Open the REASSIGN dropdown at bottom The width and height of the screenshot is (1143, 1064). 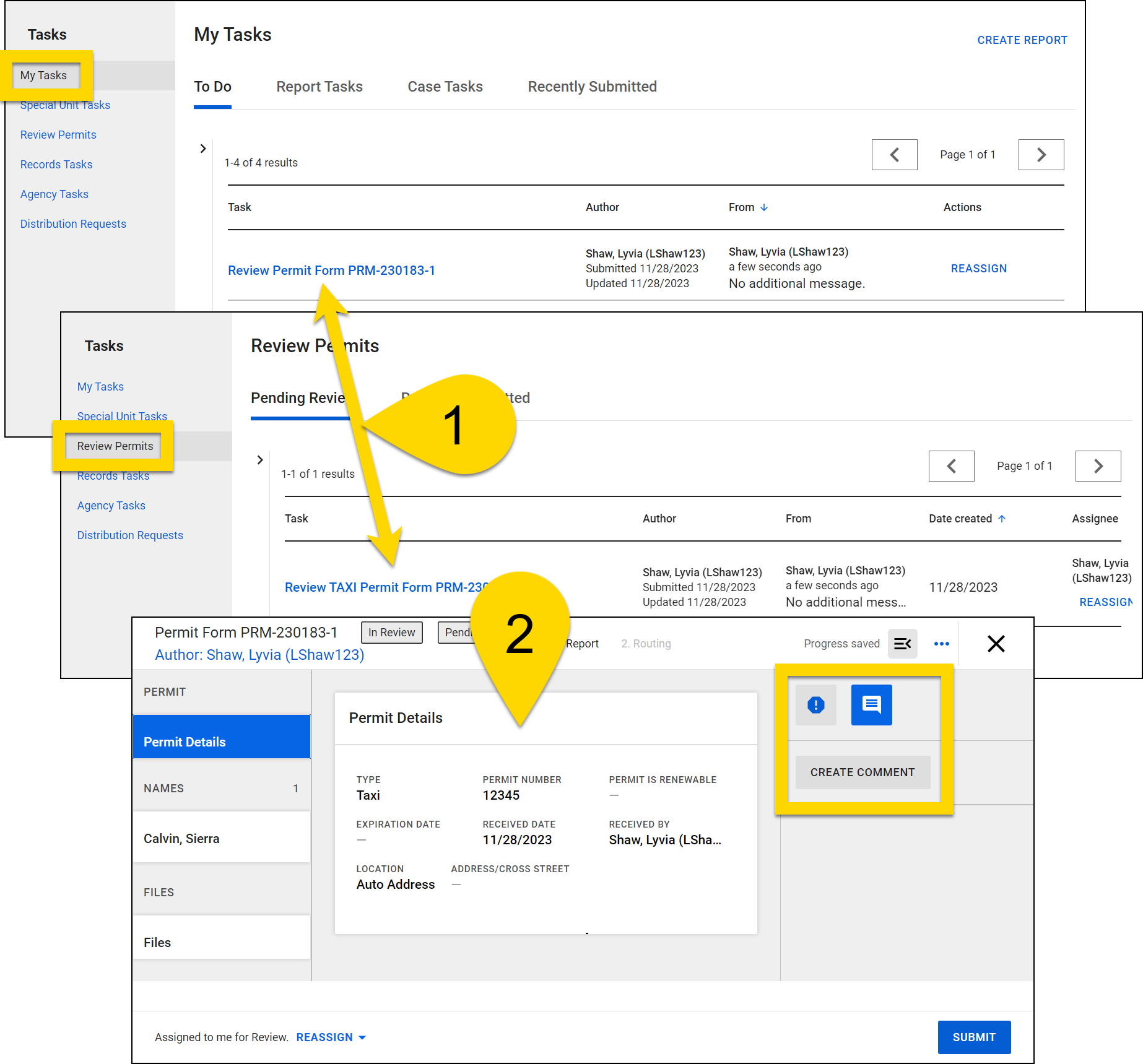pos(331,1037)
